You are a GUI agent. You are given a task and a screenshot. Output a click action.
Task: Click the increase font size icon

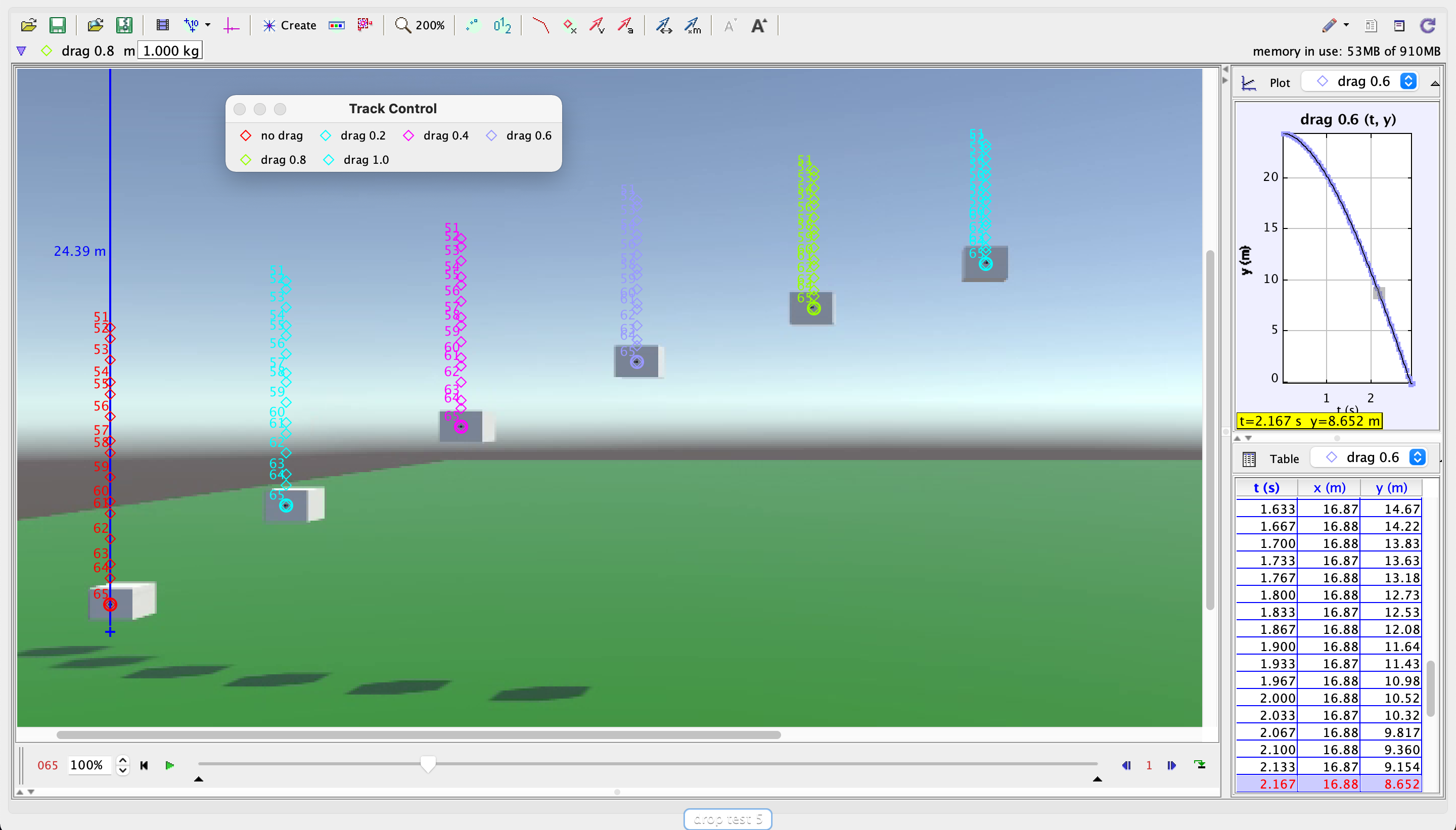point(759,25)
